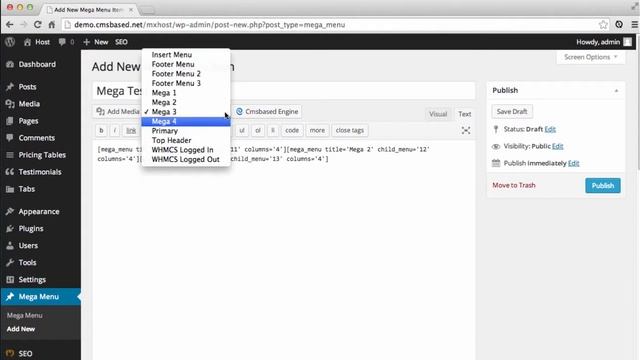The width and height of the screenshot is (640, 360).
Task: Click the blue Publish button
Action: 602,186
